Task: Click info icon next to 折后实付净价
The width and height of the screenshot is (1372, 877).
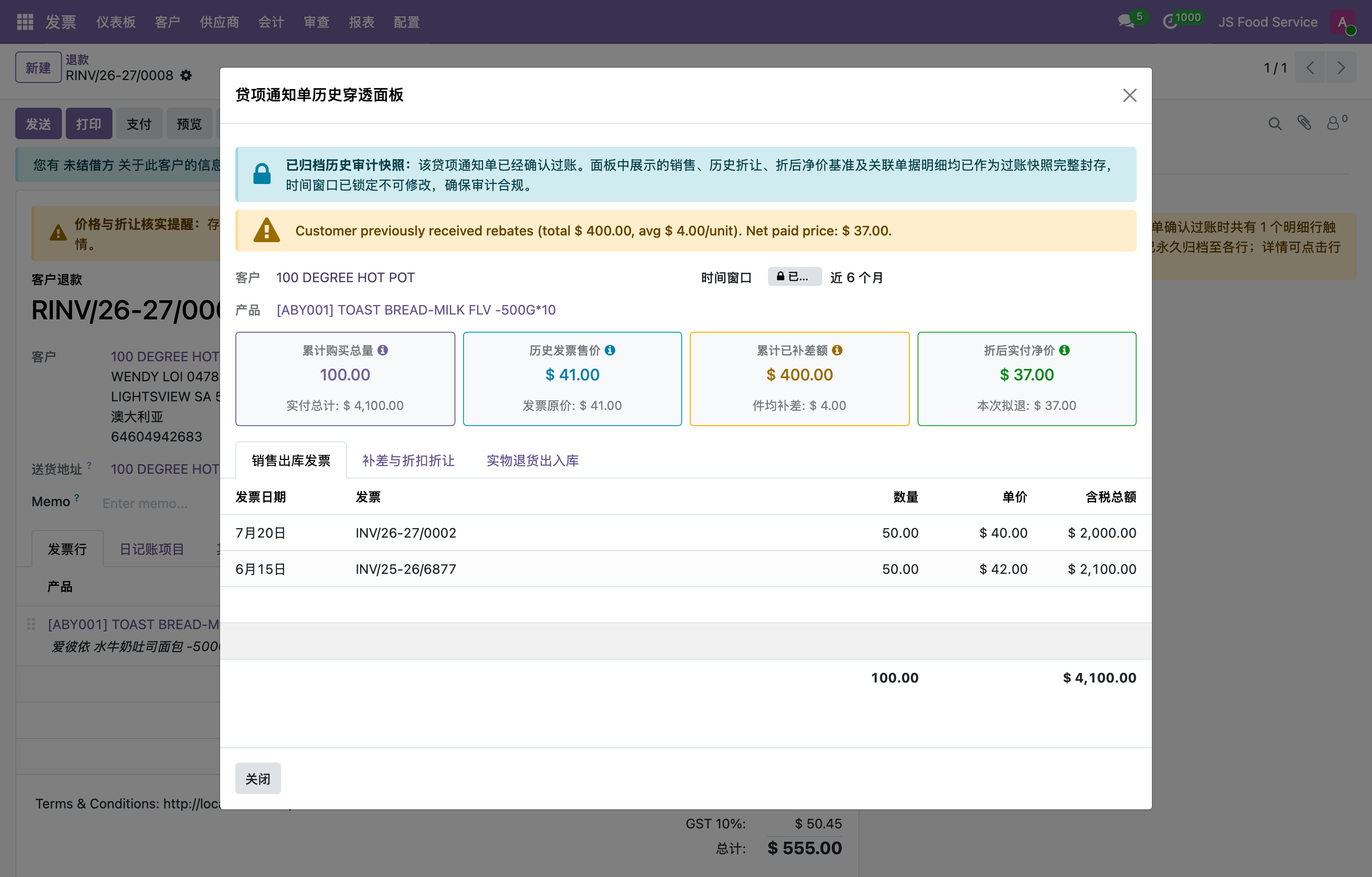Action: 1064,350
